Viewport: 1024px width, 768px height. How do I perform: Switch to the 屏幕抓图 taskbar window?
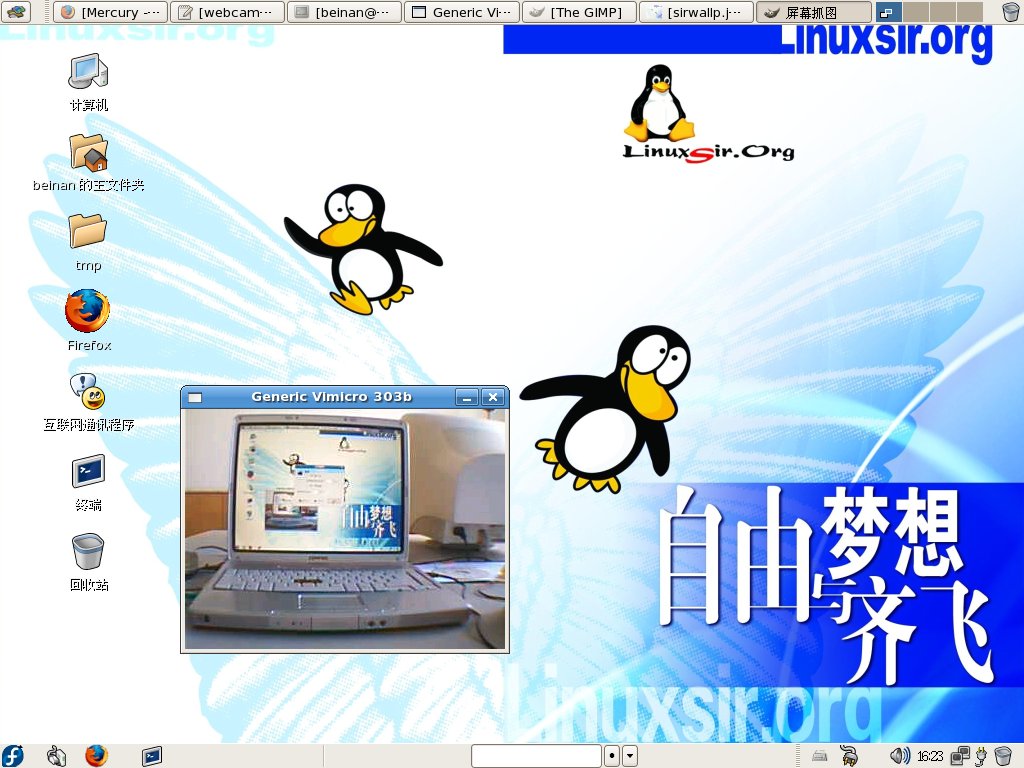point(814,12)
